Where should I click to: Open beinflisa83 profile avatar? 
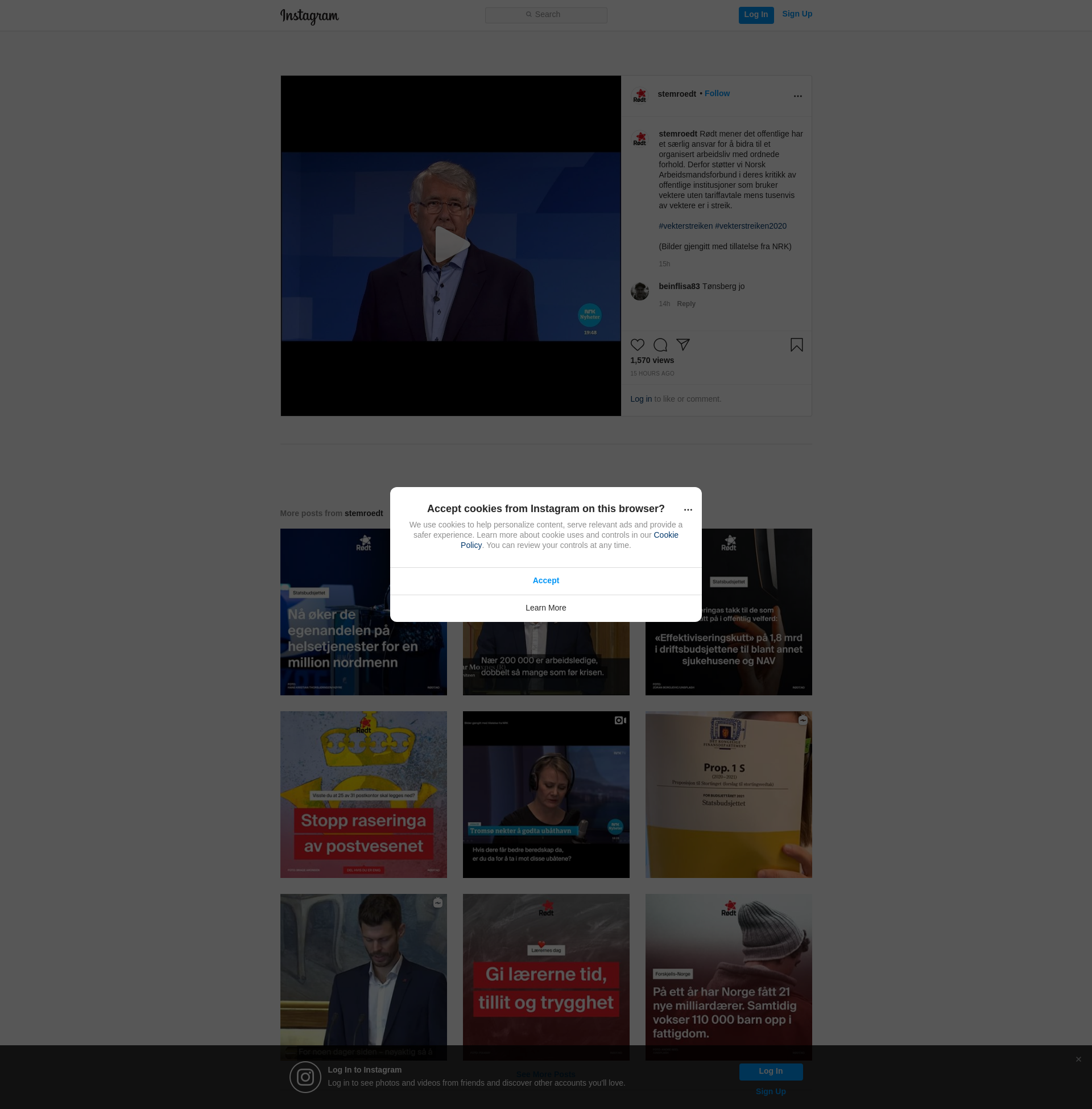[639, 291]
